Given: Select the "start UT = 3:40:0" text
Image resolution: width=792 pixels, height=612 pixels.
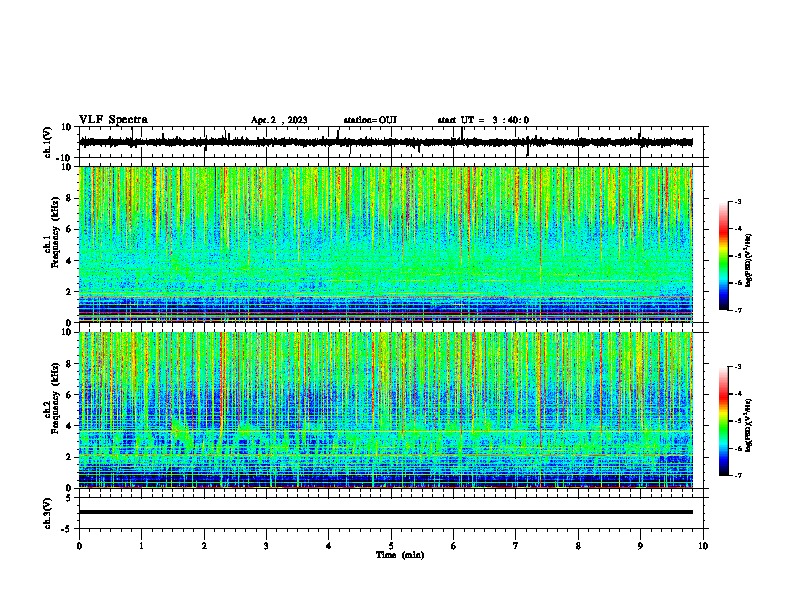Looking at the screenshot, I should click(483, 120).
